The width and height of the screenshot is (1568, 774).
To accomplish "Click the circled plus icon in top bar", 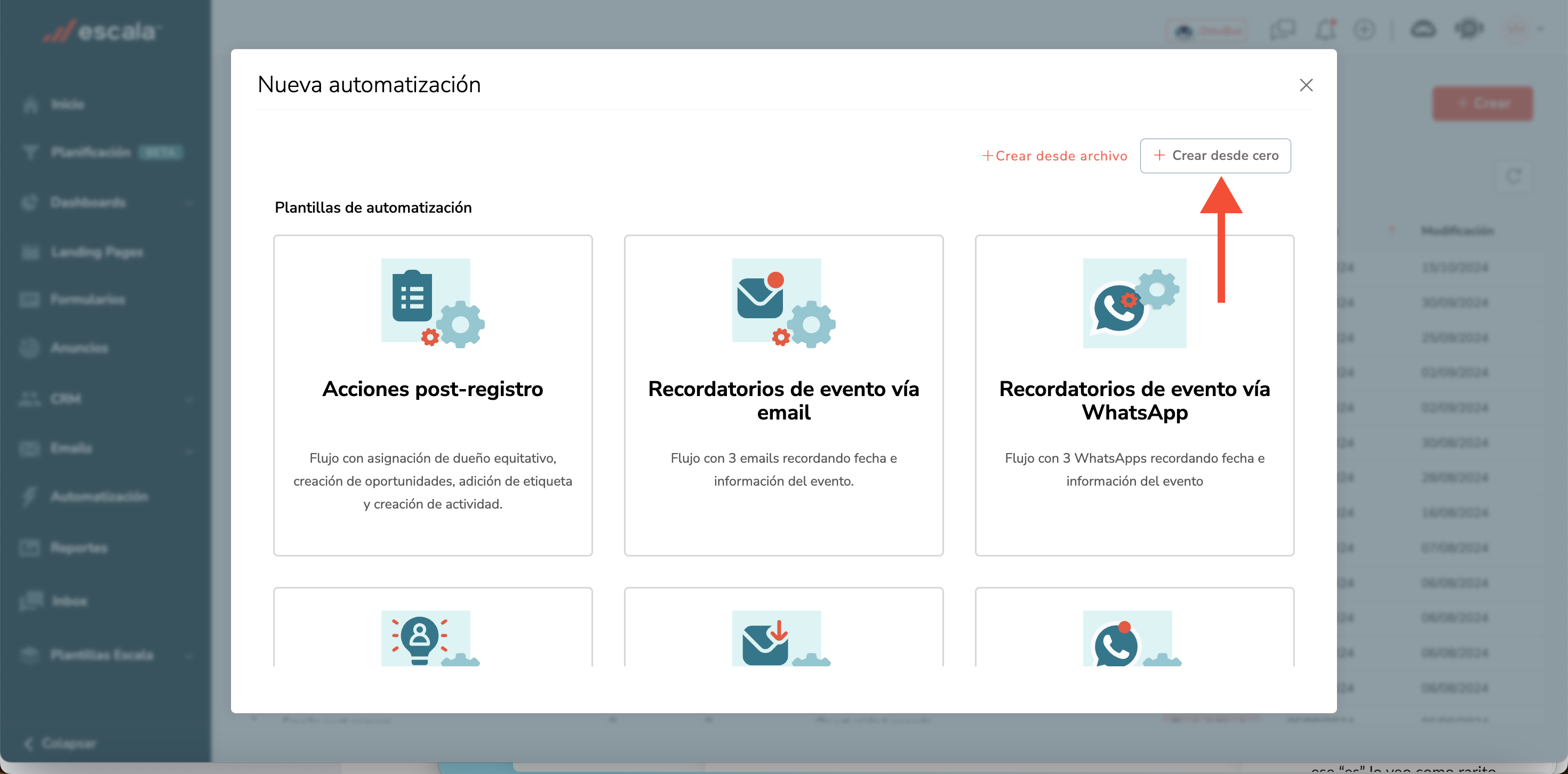I will coord(1364,30).
